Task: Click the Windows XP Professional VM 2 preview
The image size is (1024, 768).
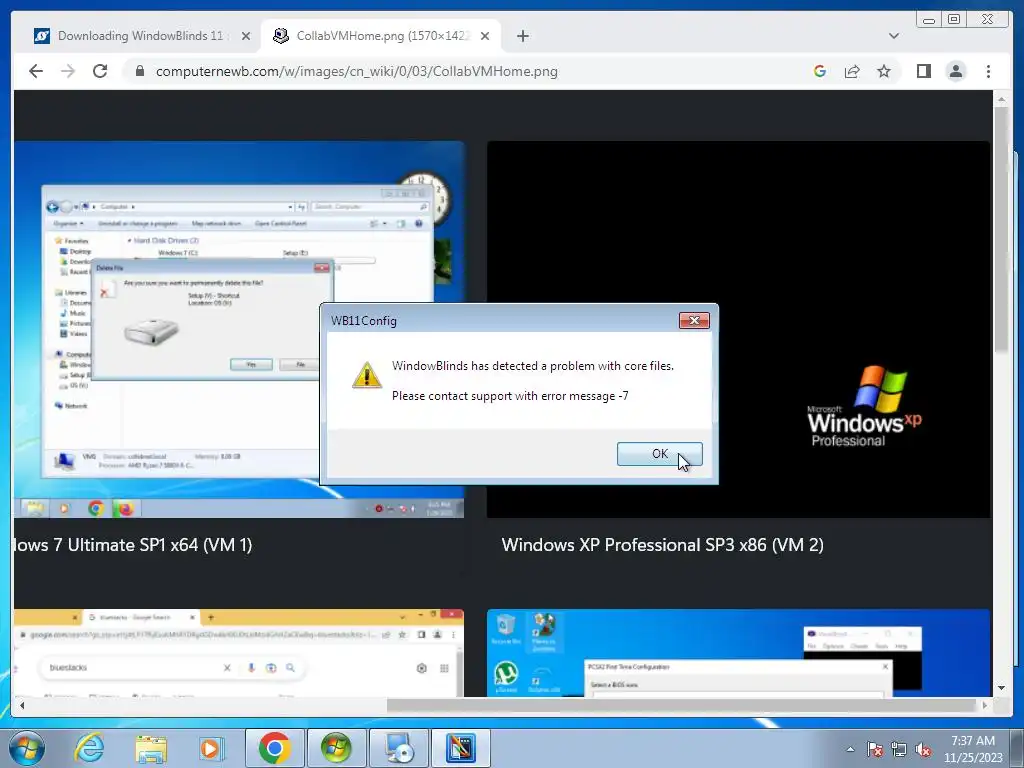Action: [739, 329]
